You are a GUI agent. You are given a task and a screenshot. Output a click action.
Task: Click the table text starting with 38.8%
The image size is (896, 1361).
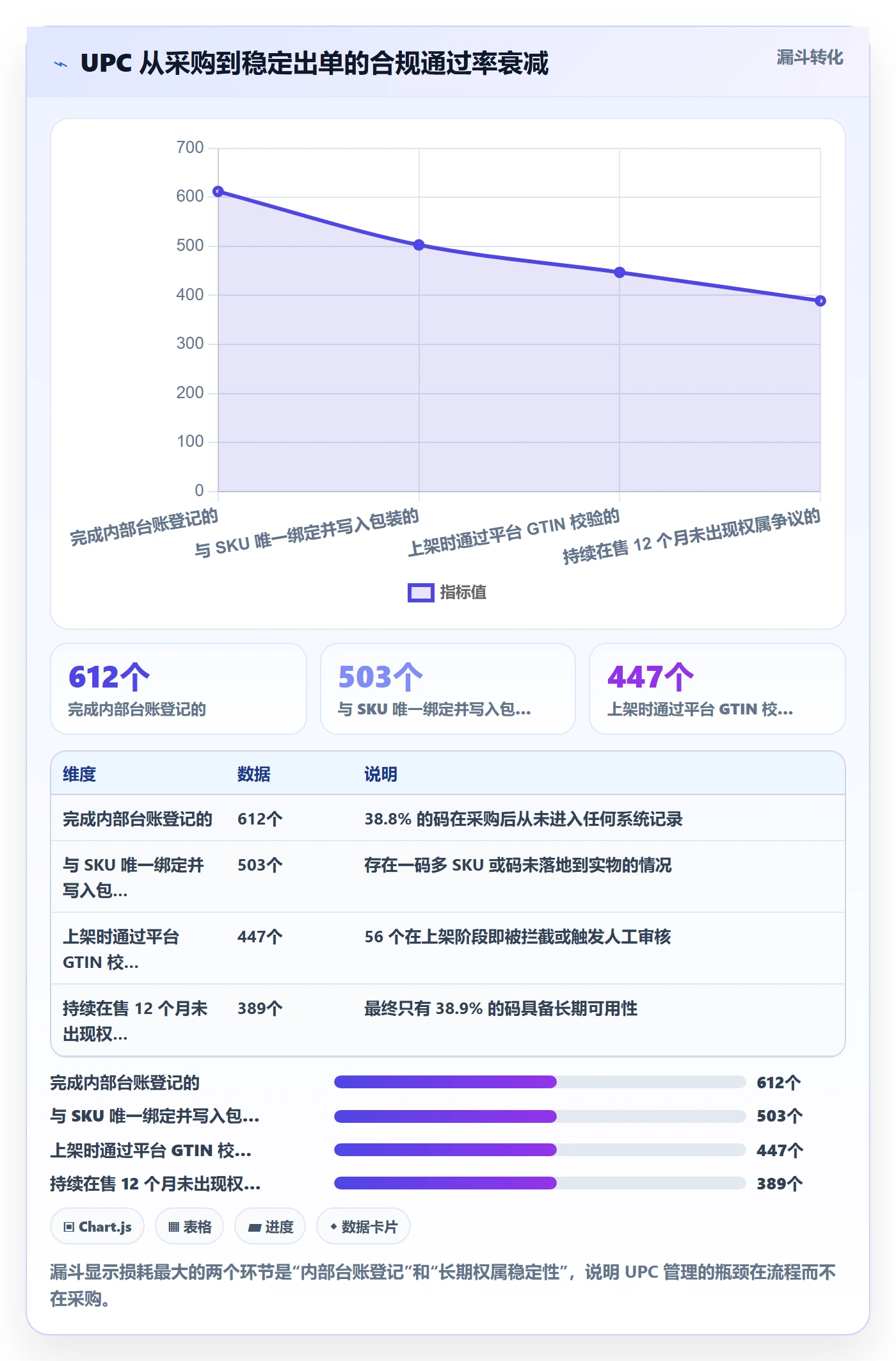(x=524, y=819)
